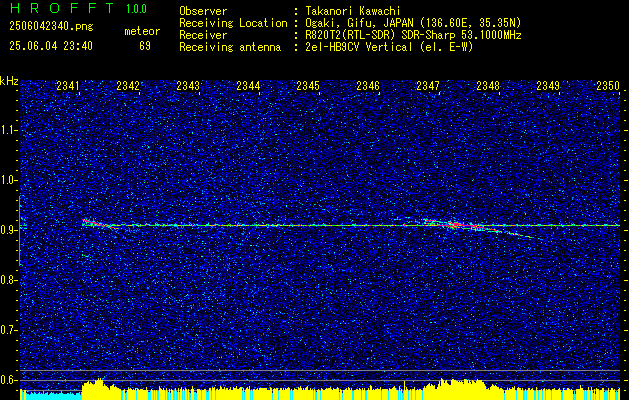The height and width of the screenshot is (400, 629).
Task: Click frequency axis label 0.8
Action: (8, 280)
